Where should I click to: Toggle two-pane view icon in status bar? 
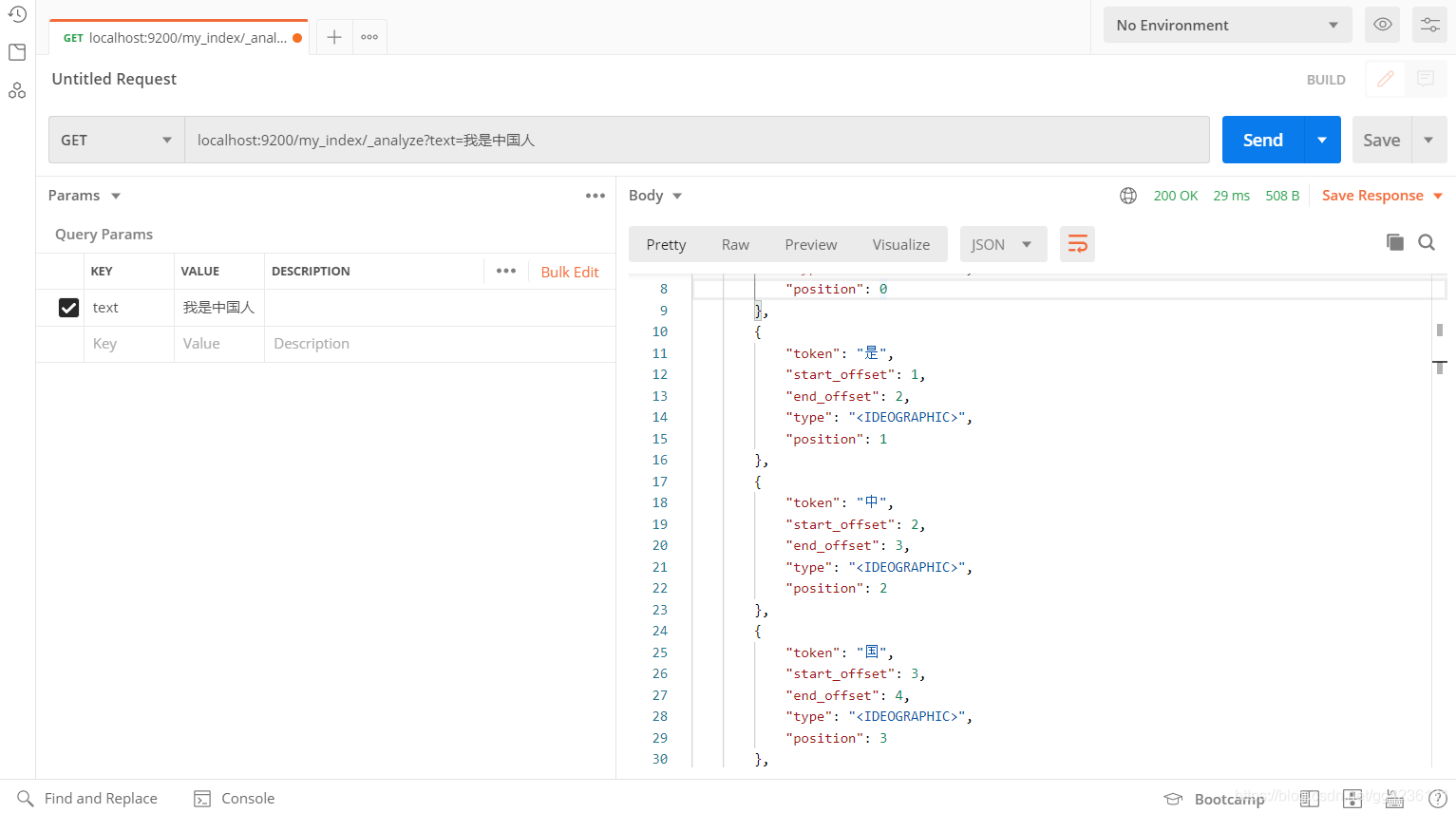[1309, 799]
